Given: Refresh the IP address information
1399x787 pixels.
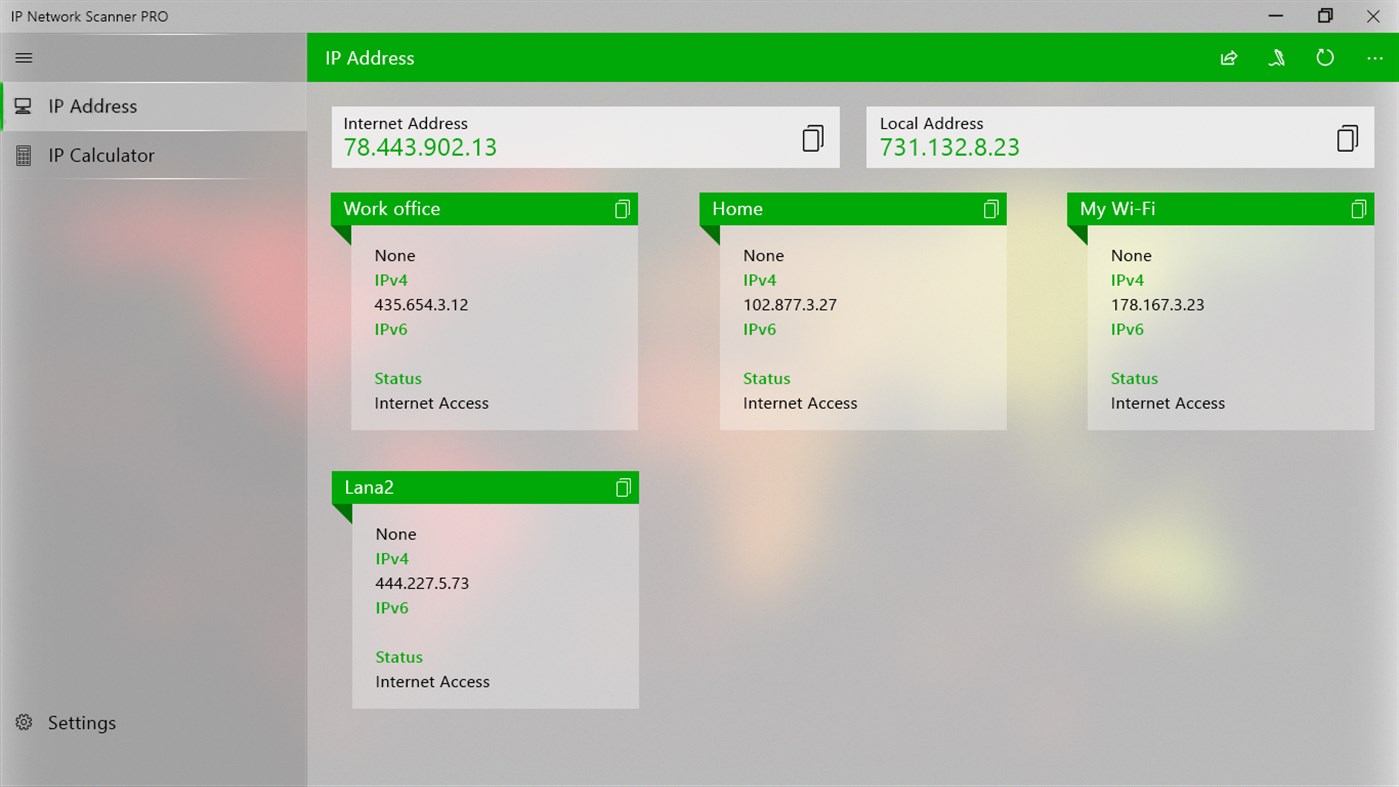Looking at the screenshot, I should [x=1324, y=57].
